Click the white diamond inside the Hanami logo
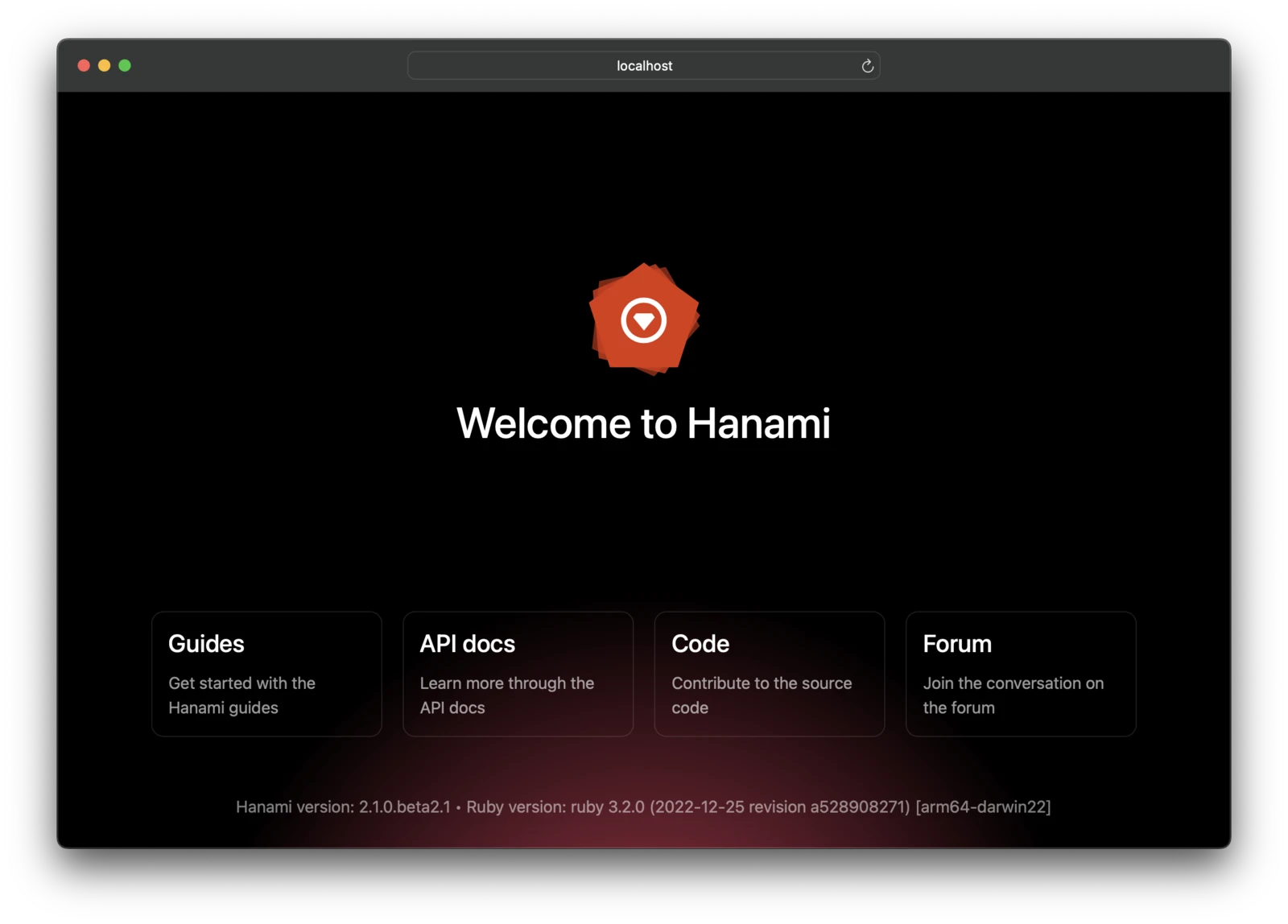The image size is (1288, 924). [644, 319]
